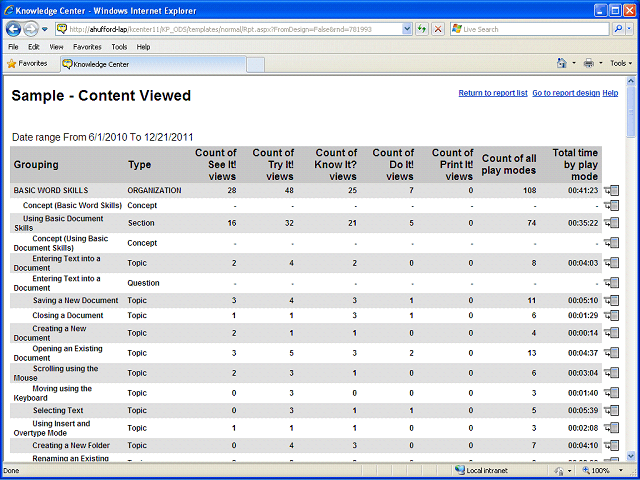Click the Closing a Document row label
The width and height of the screenshot is (640, 480).
pyautogui.click(x=68, y=315)
